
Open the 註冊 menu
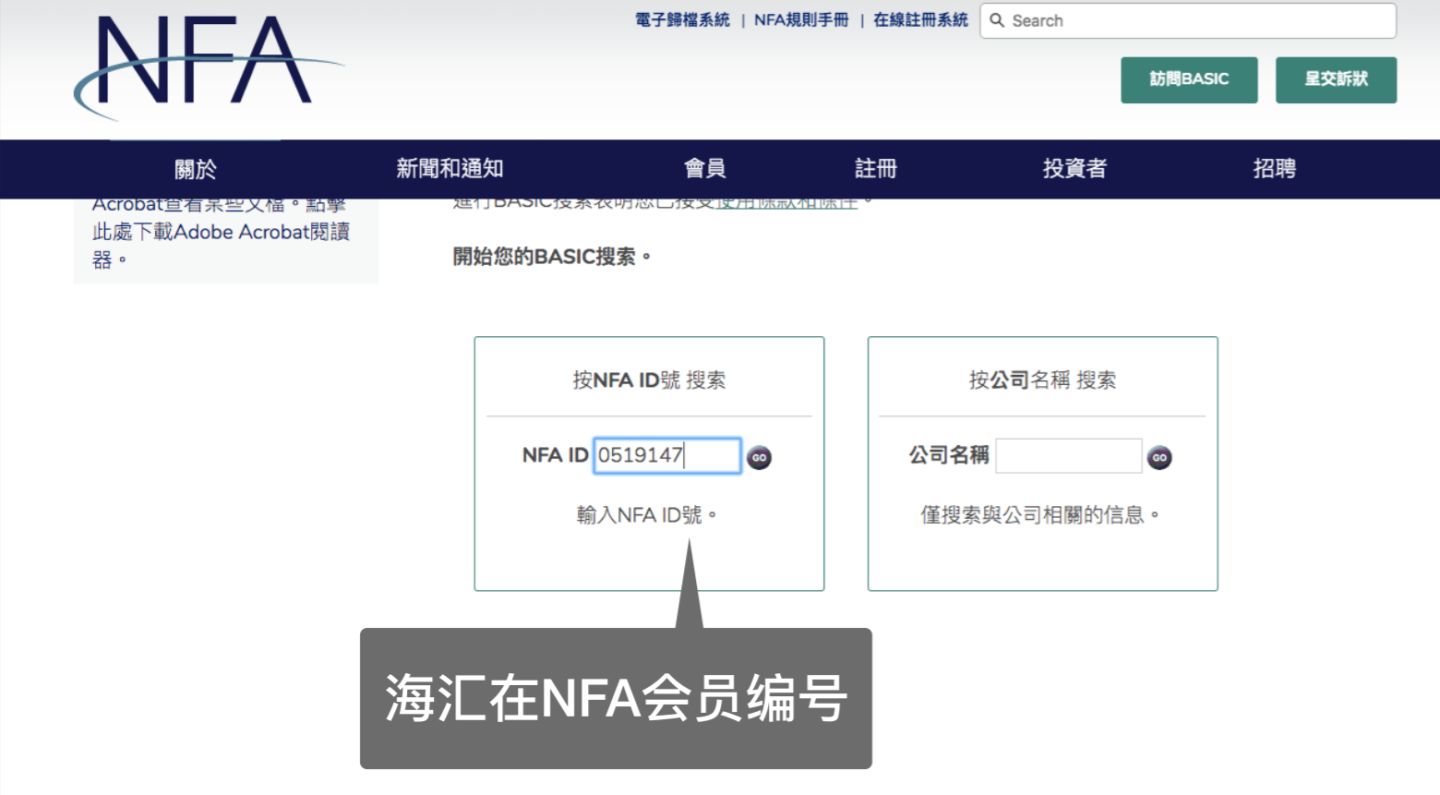(876, 169)
